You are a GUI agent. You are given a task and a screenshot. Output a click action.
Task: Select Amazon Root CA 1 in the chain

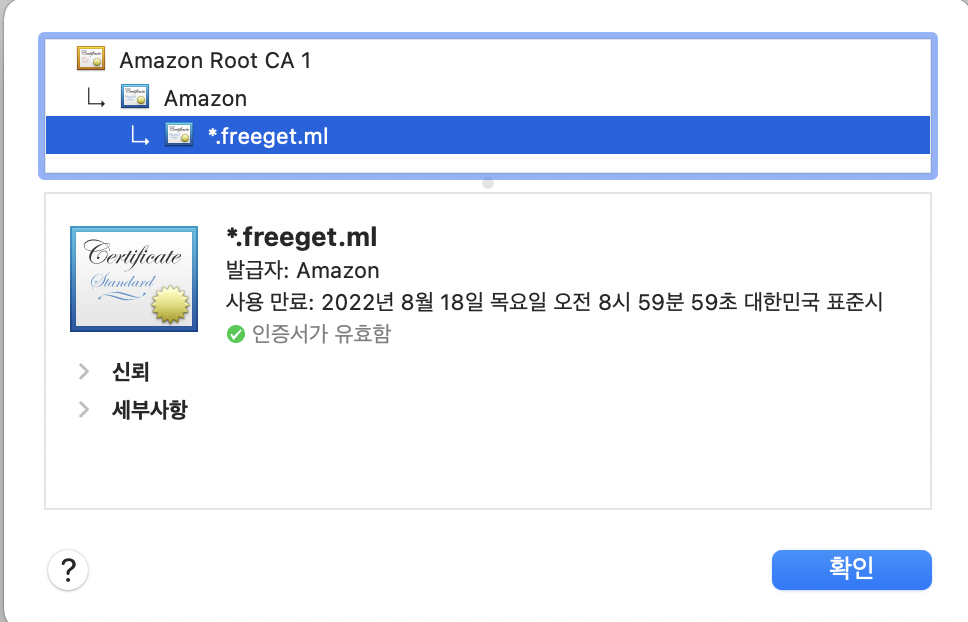tap(215, 60)
